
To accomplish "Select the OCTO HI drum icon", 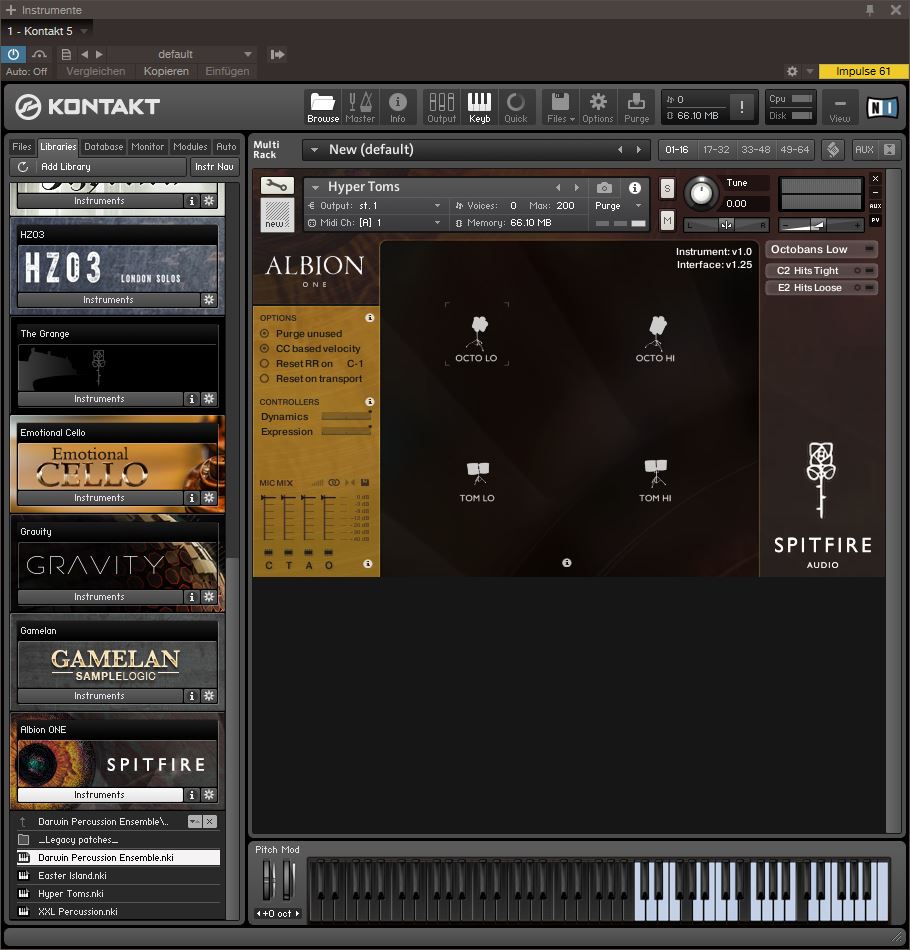I will click(656, 338).
